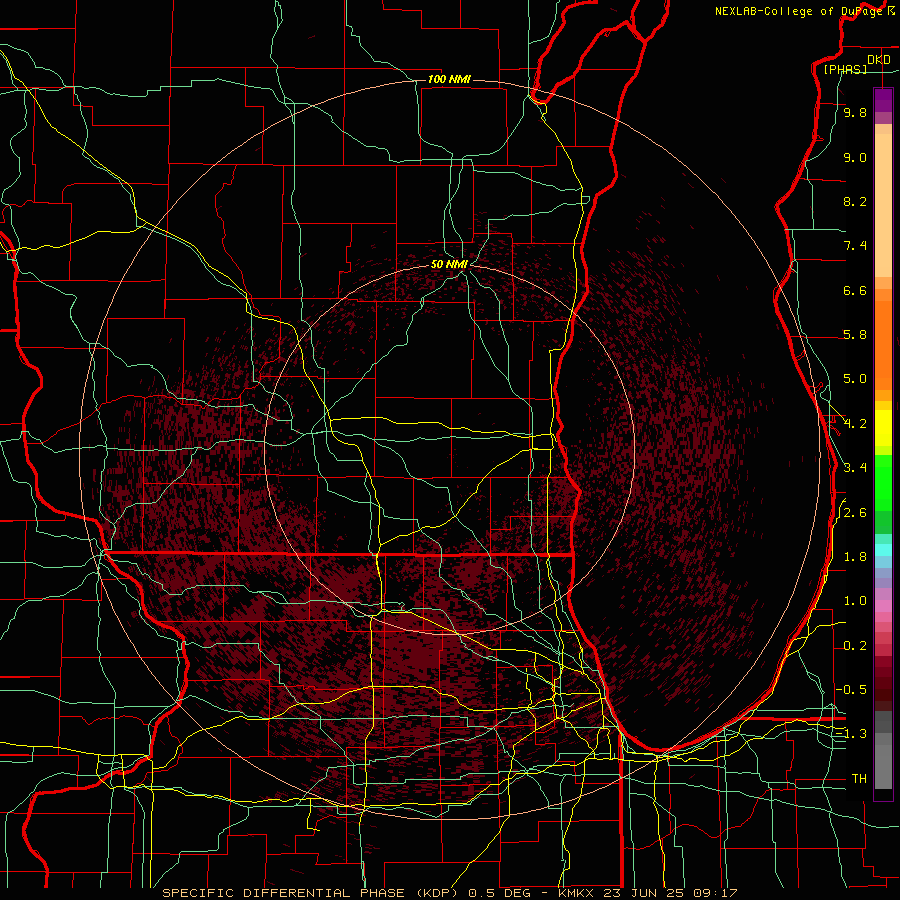This screenshot has height=900, width=900.
Task: Pick the pink segment of the color bar
Action: coord(883,606)
